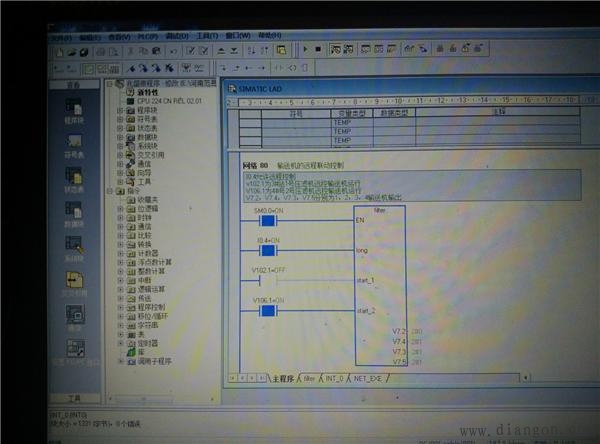
Task: Expand the 程序块 tree node
Action: [120, 110]
